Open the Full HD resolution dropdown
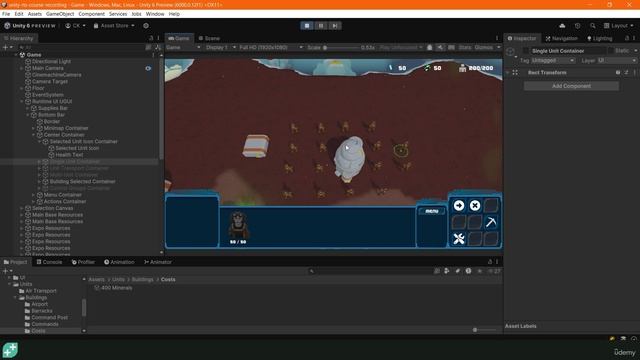Screen dimensions: 640x360 click(271, 47)
